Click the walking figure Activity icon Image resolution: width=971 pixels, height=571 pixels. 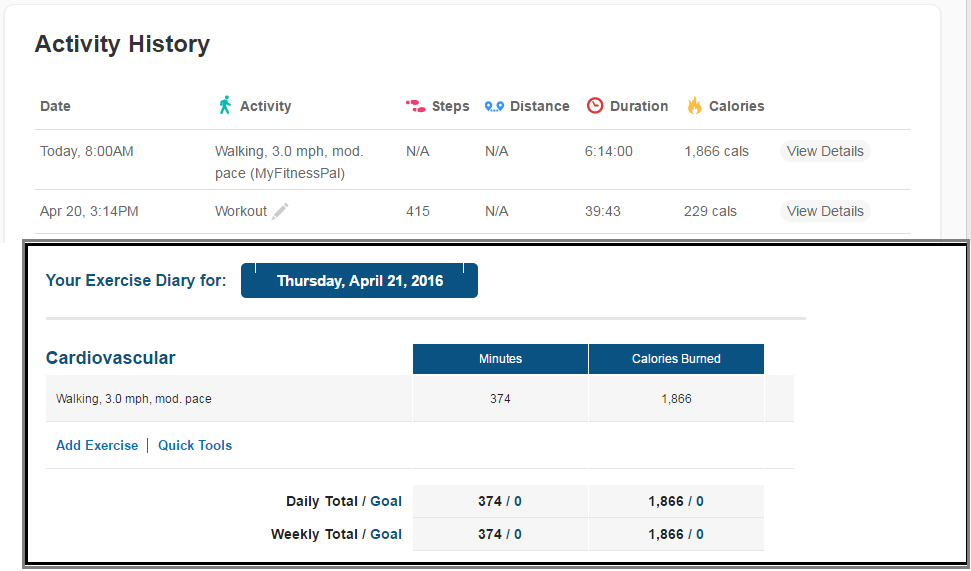point(225,105)
